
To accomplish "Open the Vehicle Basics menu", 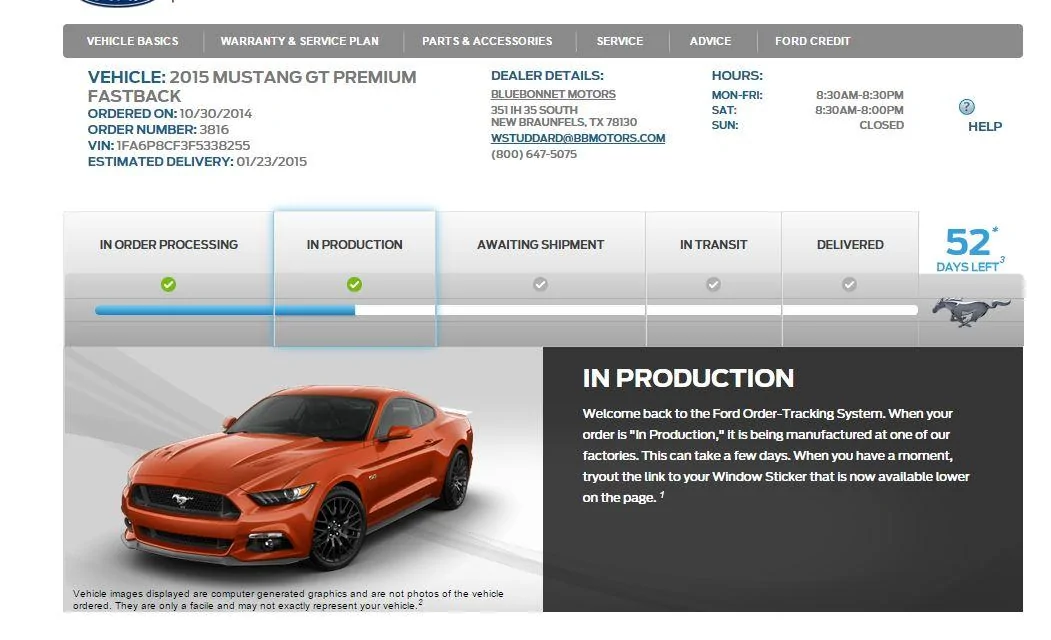I will click(x=133, y=41).
